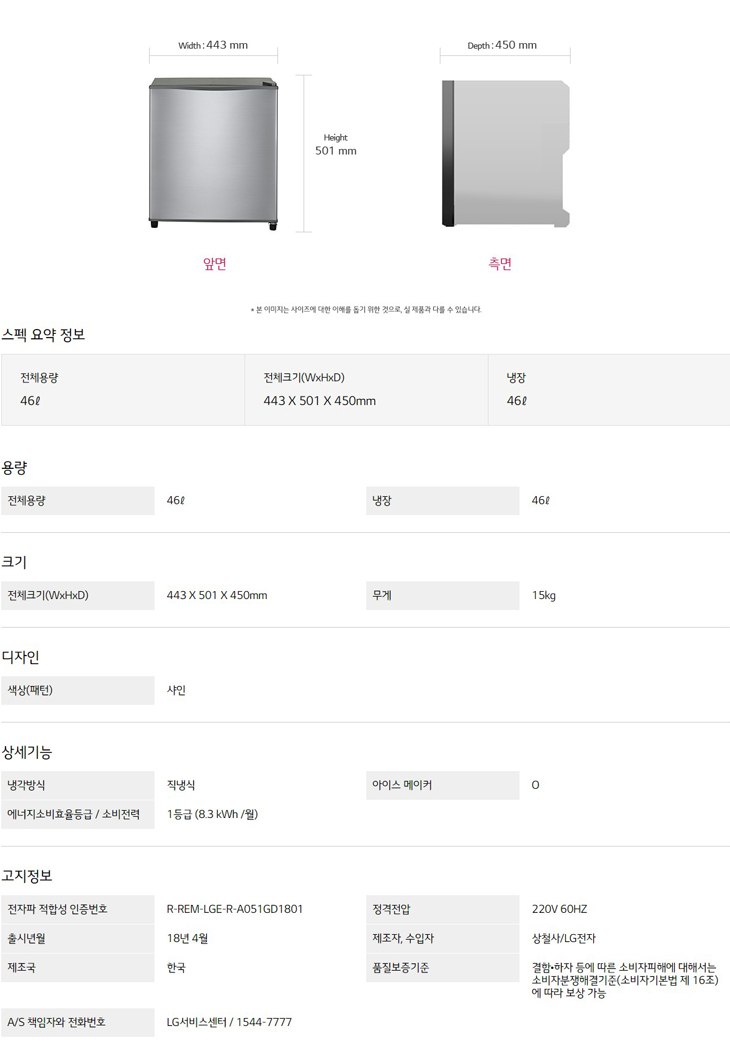Select the 앞면 caption under the front image
Viewport: 730px width, 1043px height.
215,264
